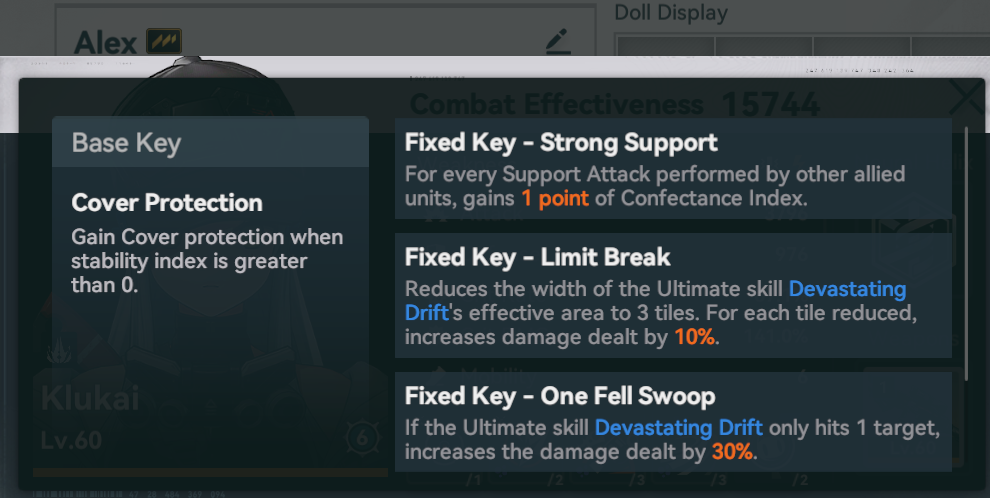Click the Combat Effectiveness 15744 value
This screenshot has height=498, width=990.
[x=770, y=104]
